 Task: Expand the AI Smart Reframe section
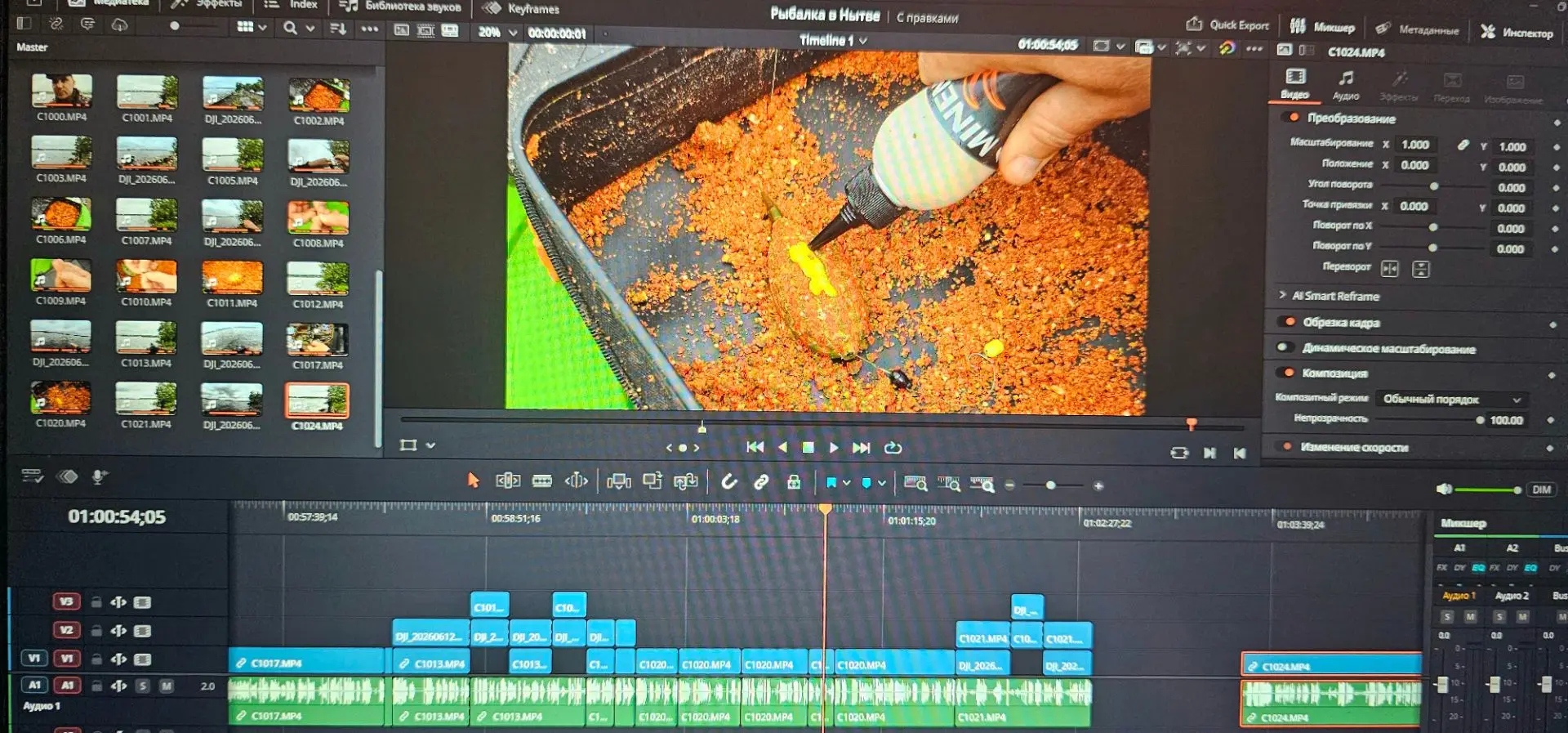[x=1282, y=295]
